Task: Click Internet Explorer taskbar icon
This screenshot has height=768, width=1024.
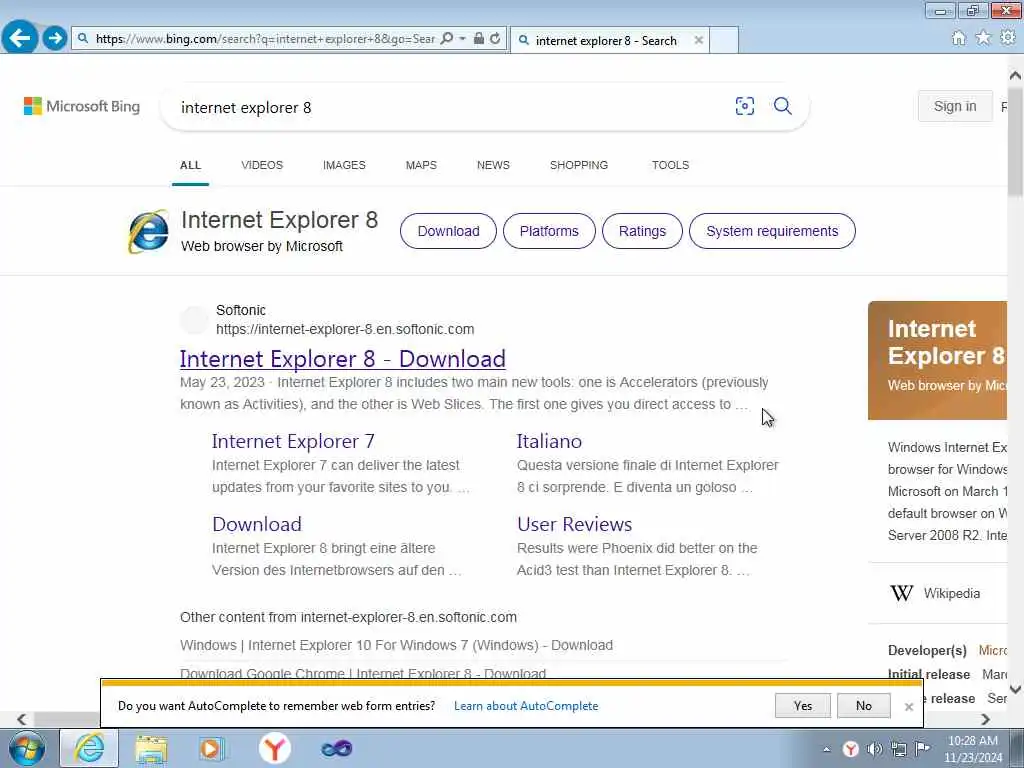Action: pyautogui.click(x=89, y=748)
